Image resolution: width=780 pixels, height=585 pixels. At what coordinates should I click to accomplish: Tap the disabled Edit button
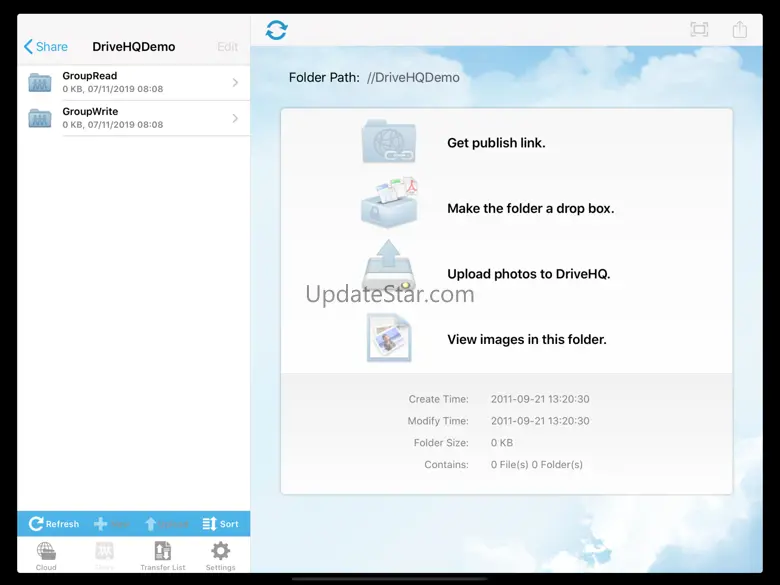(x=228, y=47)
